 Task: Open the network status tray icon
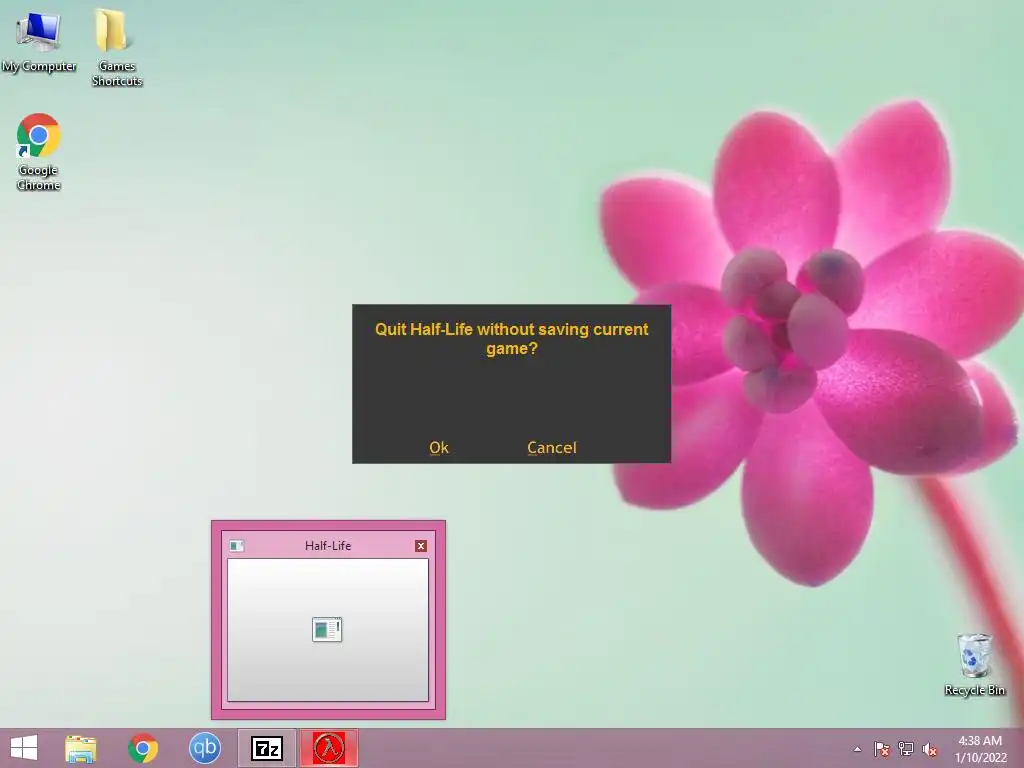click(906, 749)
